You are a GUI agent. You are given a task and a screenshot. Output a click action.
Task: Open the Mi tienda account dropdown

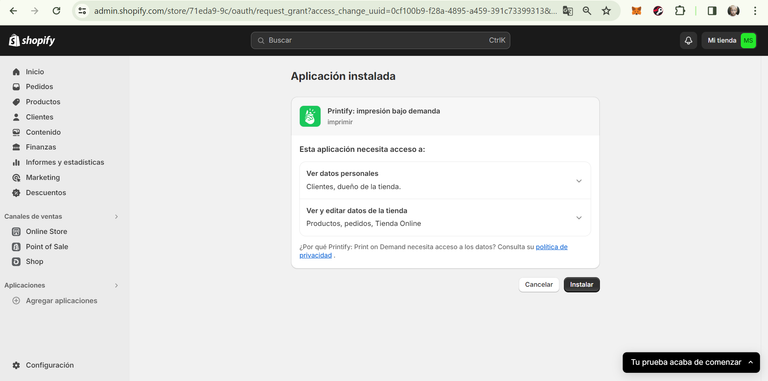point(729,41)
